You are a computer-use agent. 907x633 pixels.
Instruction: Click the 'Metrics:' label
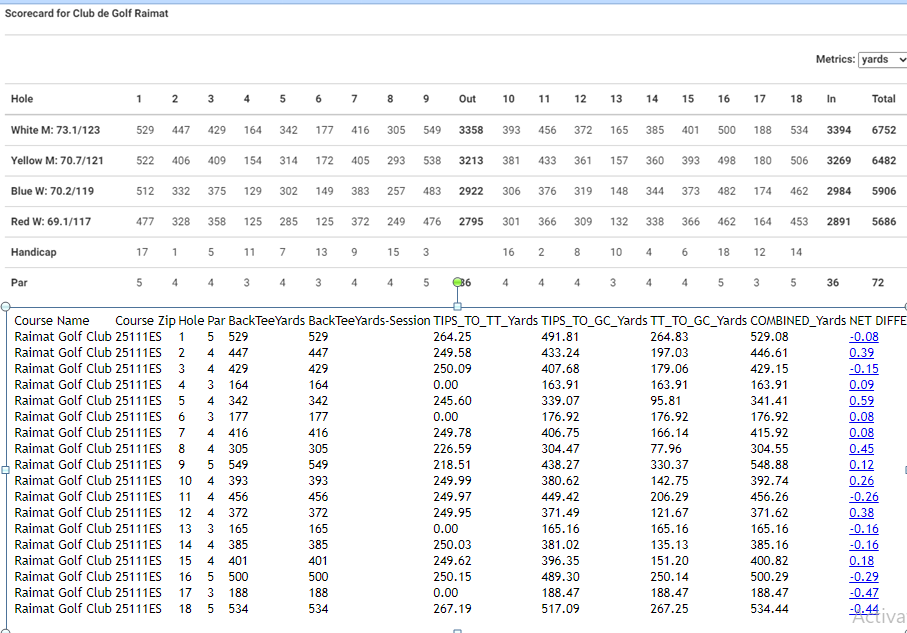click(x=835, y=59)
